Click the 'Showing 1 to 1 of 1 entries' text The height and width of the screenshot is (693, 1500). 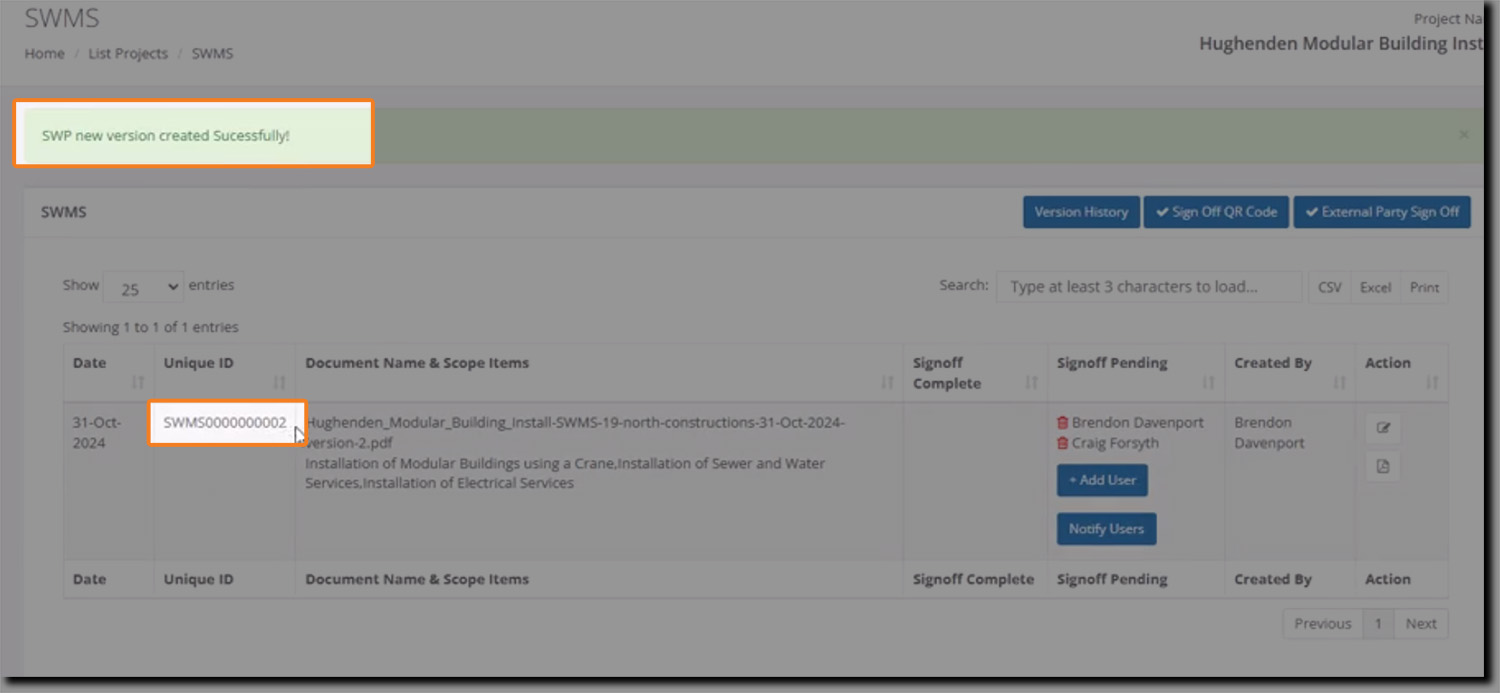tap(151, 327)
